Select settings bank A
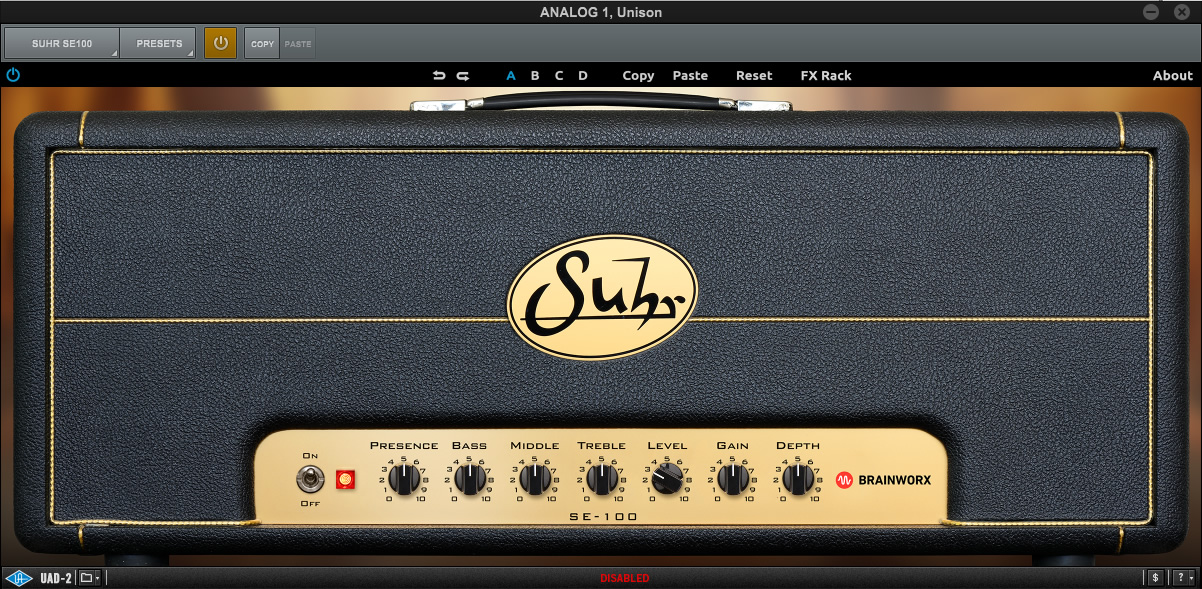The height and width of the screenshot is (589, 1202). click(x=511, y=75)
